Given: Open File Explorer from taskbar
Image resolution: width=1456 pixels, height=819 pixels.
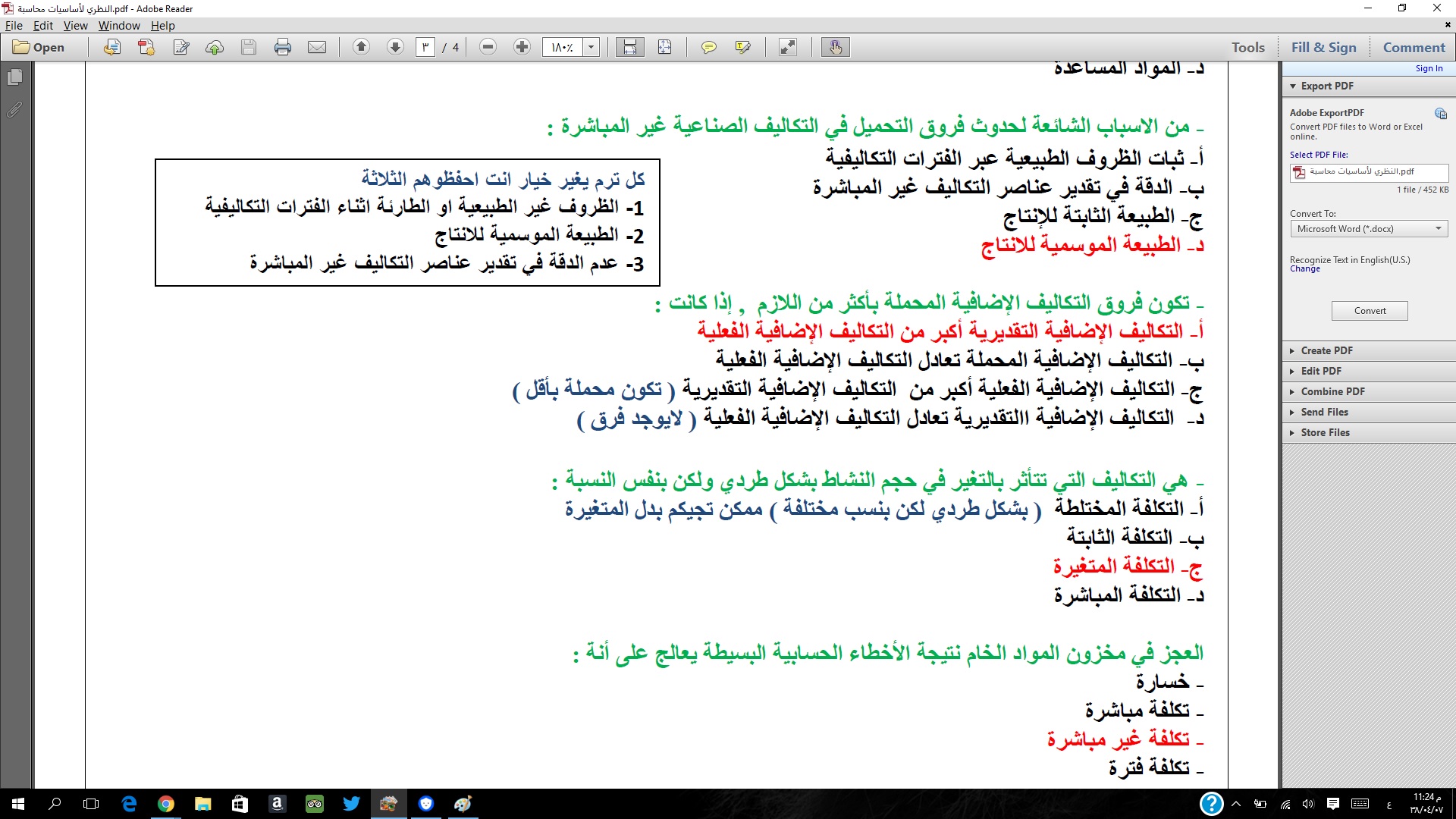Looking at the screenshot, I should click(202, 804).
